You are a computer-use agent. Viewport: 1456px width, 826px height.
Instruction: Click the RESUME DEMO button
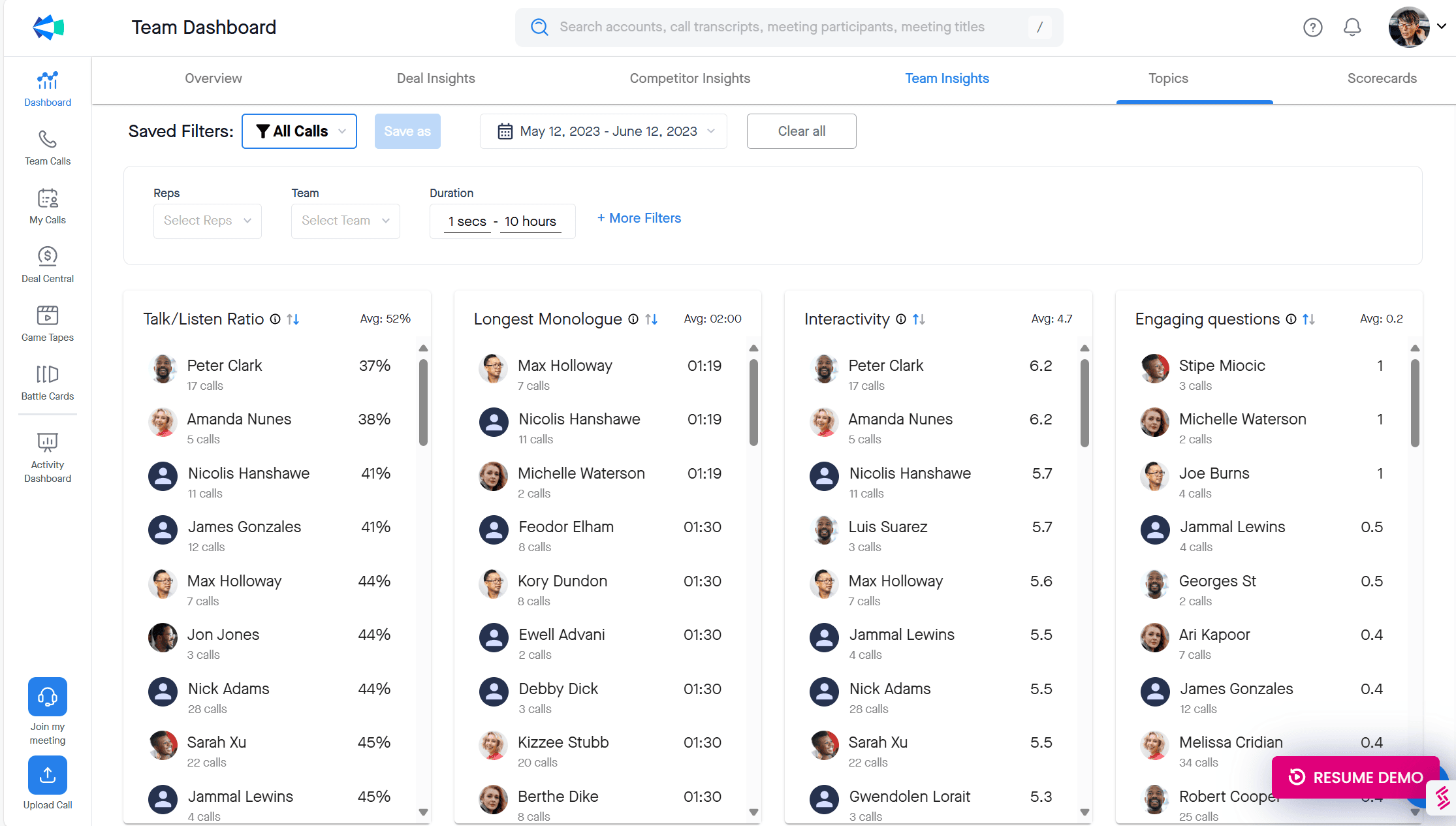coord(1355,777)
